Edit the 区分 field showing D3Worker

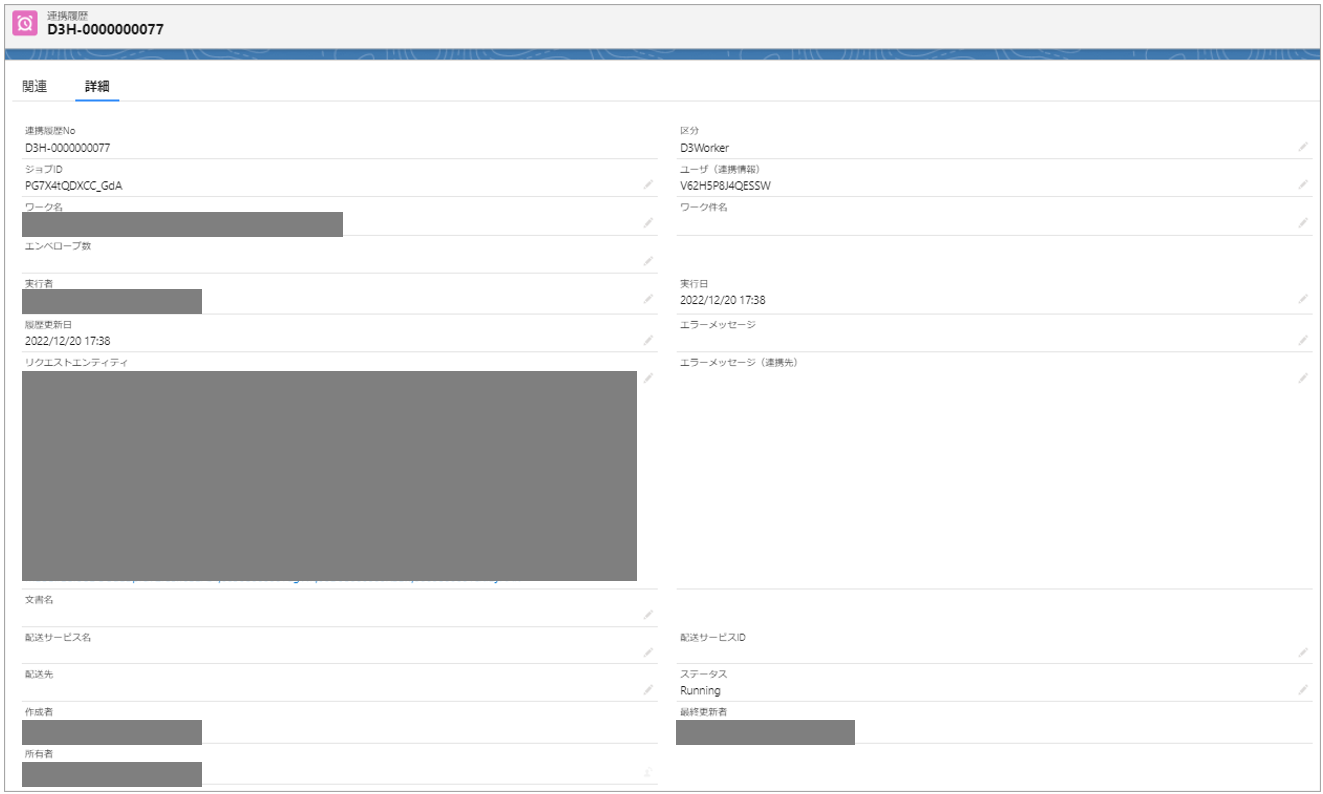[x=1303, y=147]
